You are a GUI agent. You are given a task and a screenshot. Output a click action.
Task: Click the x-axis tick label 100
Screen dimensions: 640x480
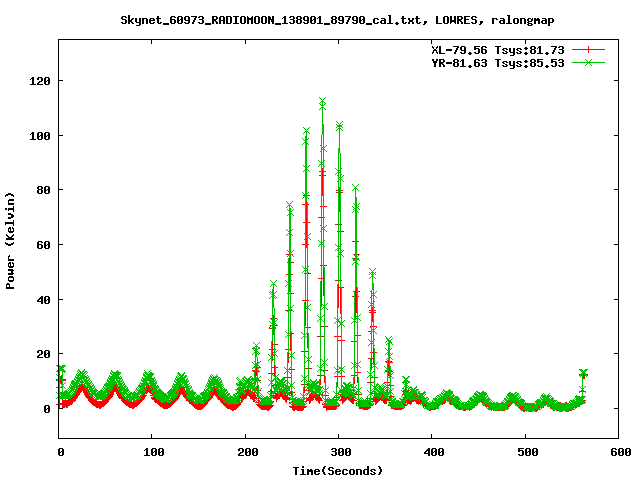(153, 453)
